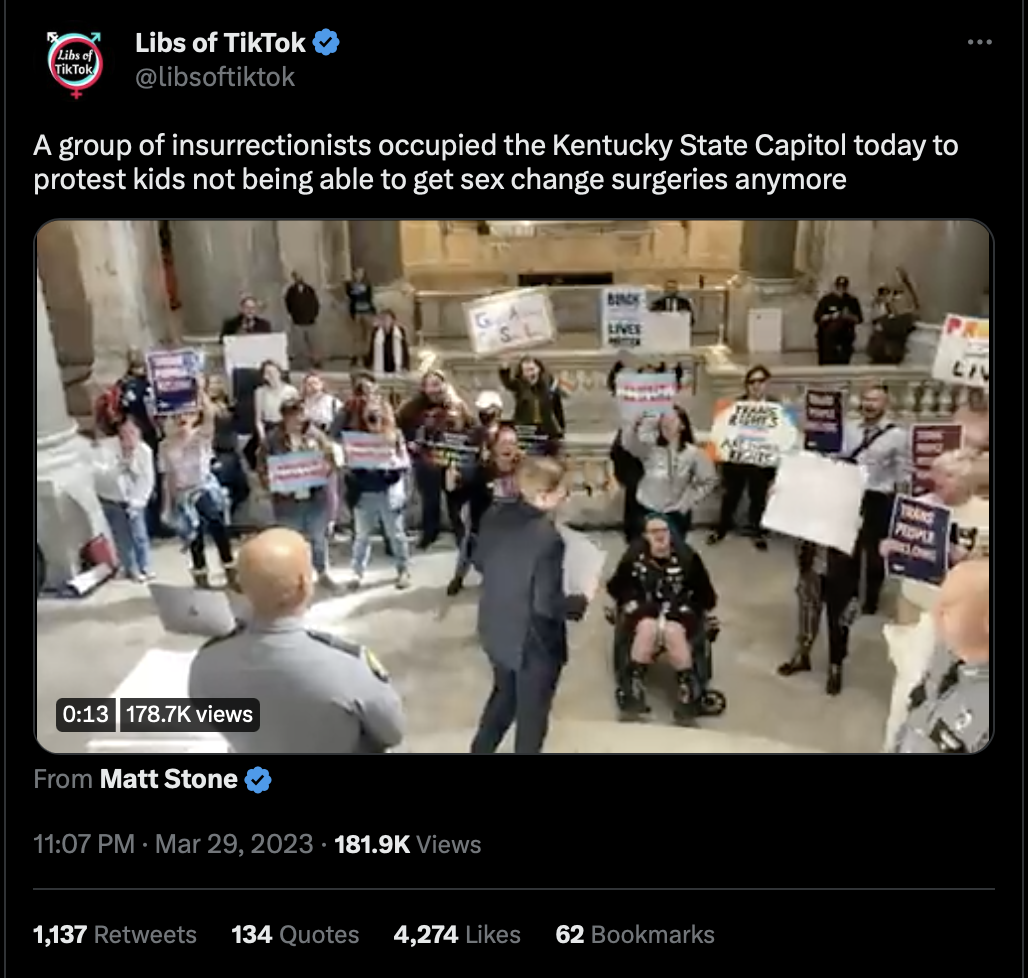Click the tweet text about Kentucky State Capitol
Image resolution: width=1028 pixels, height=978 pixels.
click(496, 162)
